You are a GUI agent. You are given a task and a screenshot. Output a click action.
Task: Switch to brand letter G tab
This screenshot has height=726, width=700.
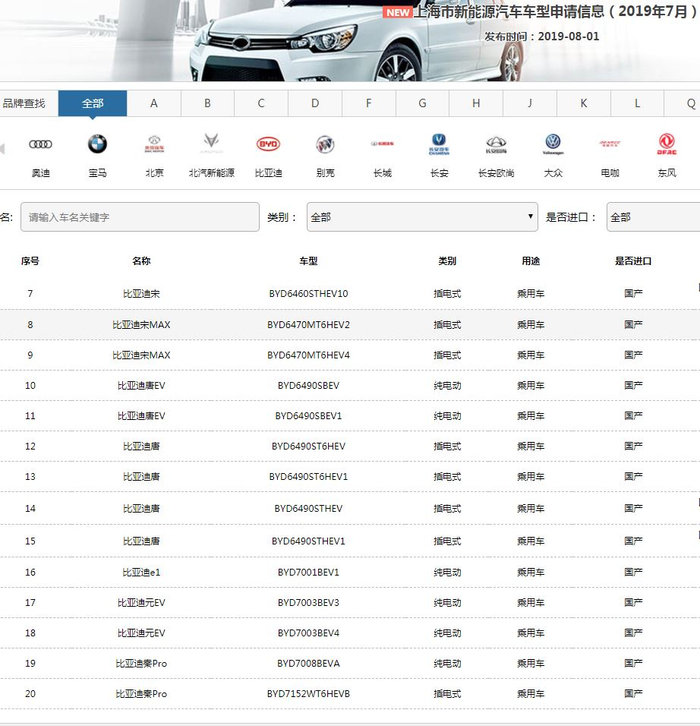[x=422, y=103]
